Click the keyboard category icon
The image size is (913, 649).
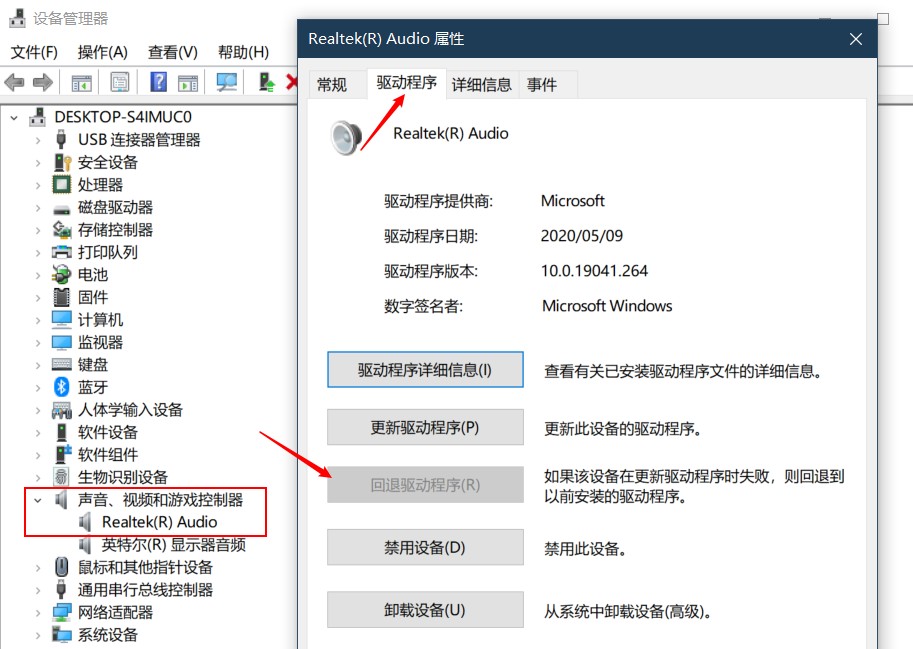click(61, 365)
